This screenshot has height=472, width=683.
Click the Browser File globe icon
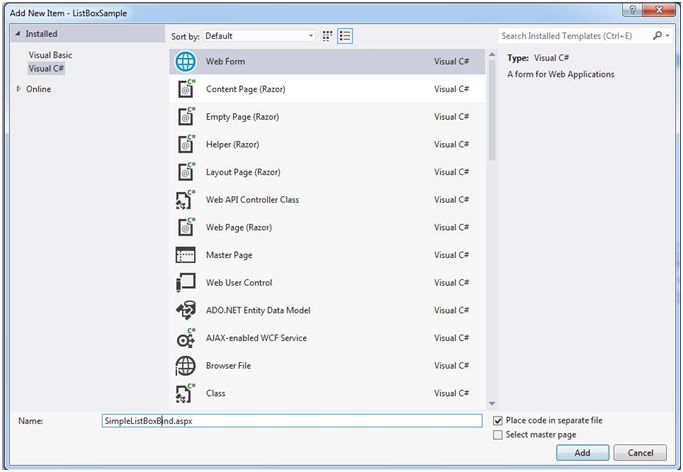pyautogui.click(x=186, y=366)
